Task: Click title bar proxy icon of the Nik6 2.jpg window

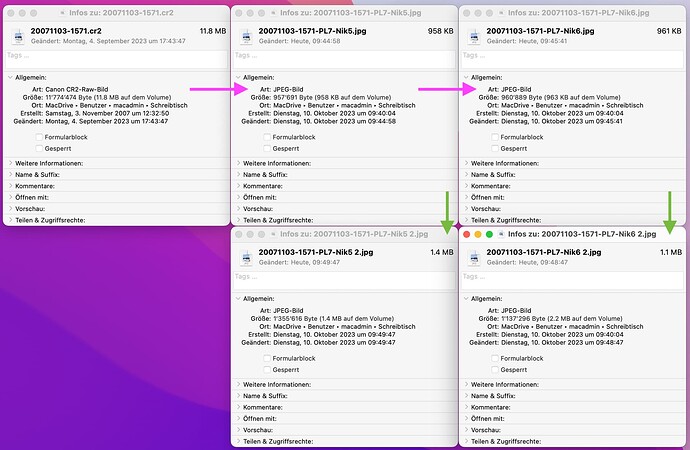Action: point(501,234)
